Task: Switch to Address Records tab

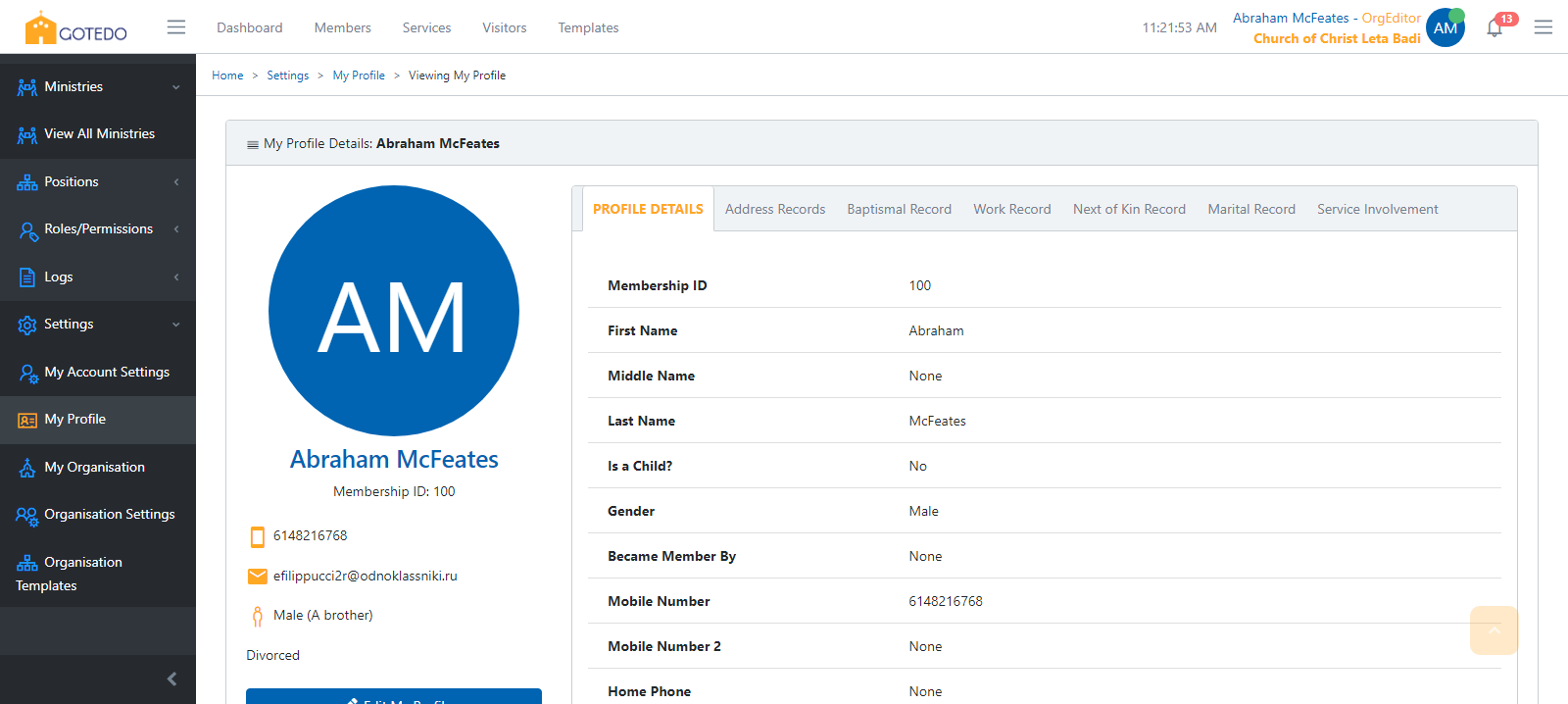Action: click(774, 210)
